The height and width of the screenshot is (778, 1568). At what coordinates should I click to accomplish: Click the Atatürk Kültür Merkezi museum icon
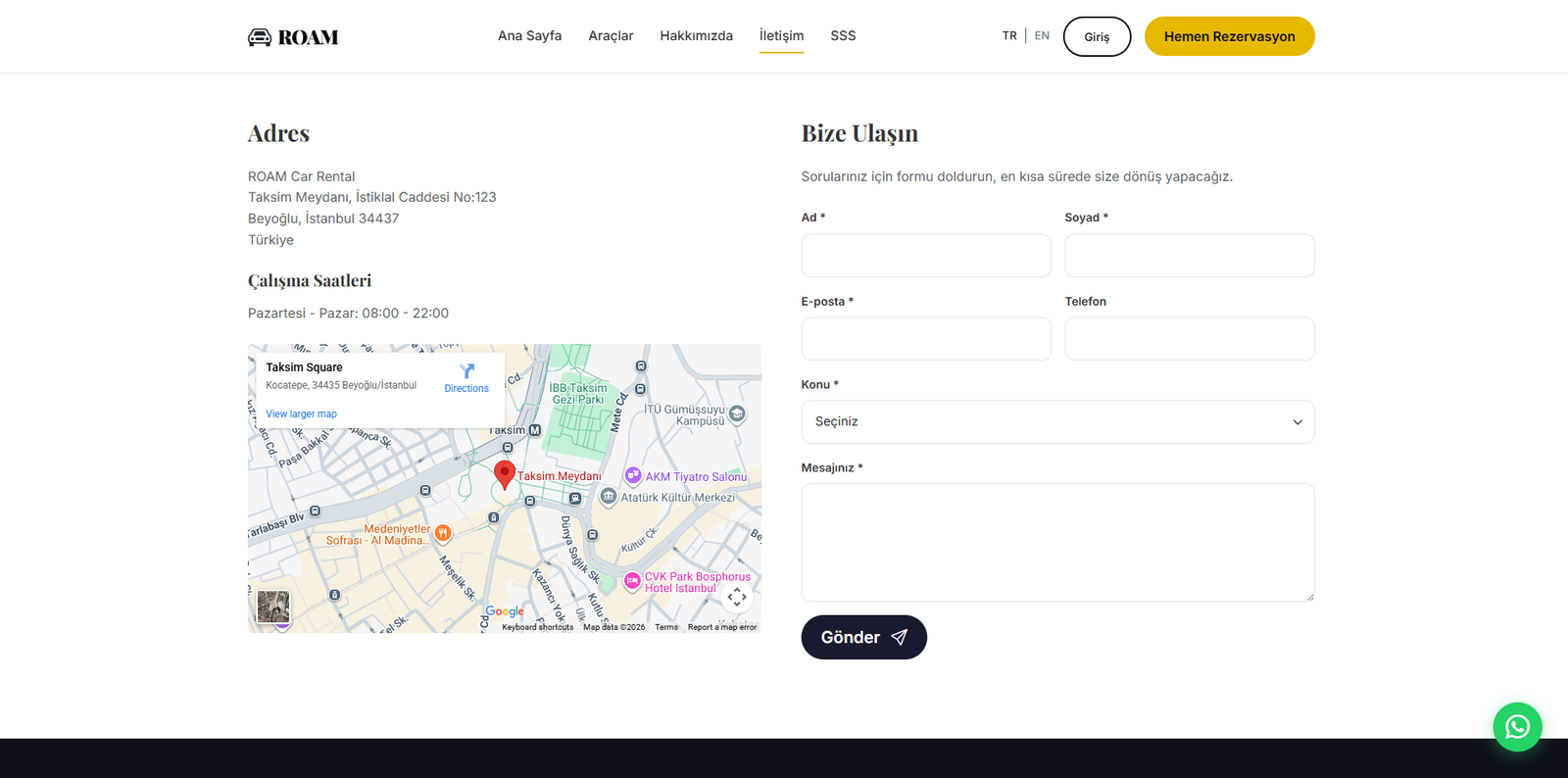[608, 498]
